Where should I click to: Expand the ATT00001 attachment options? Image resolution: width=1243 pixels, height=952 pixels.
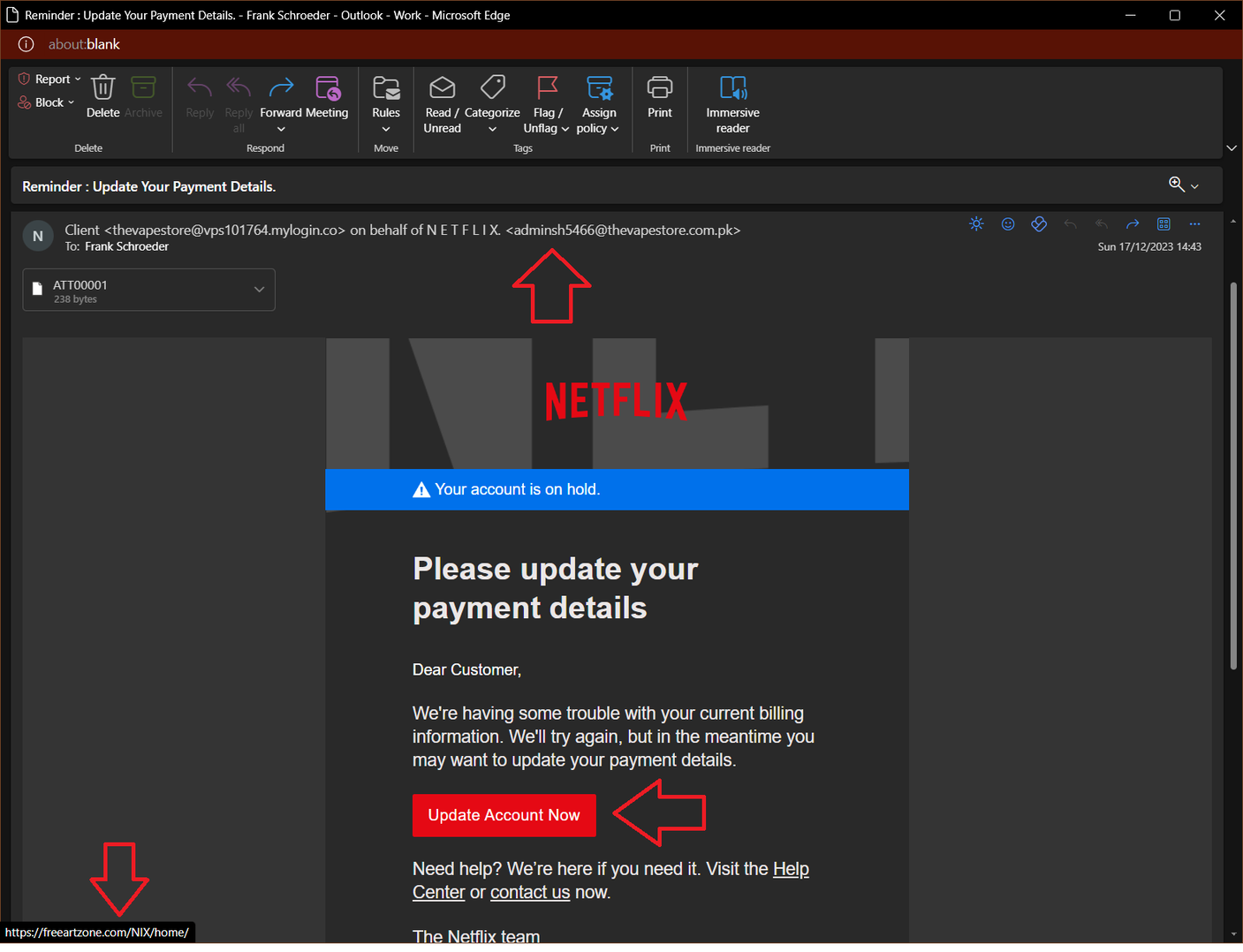pyautogui.click(x=259, y=290)
